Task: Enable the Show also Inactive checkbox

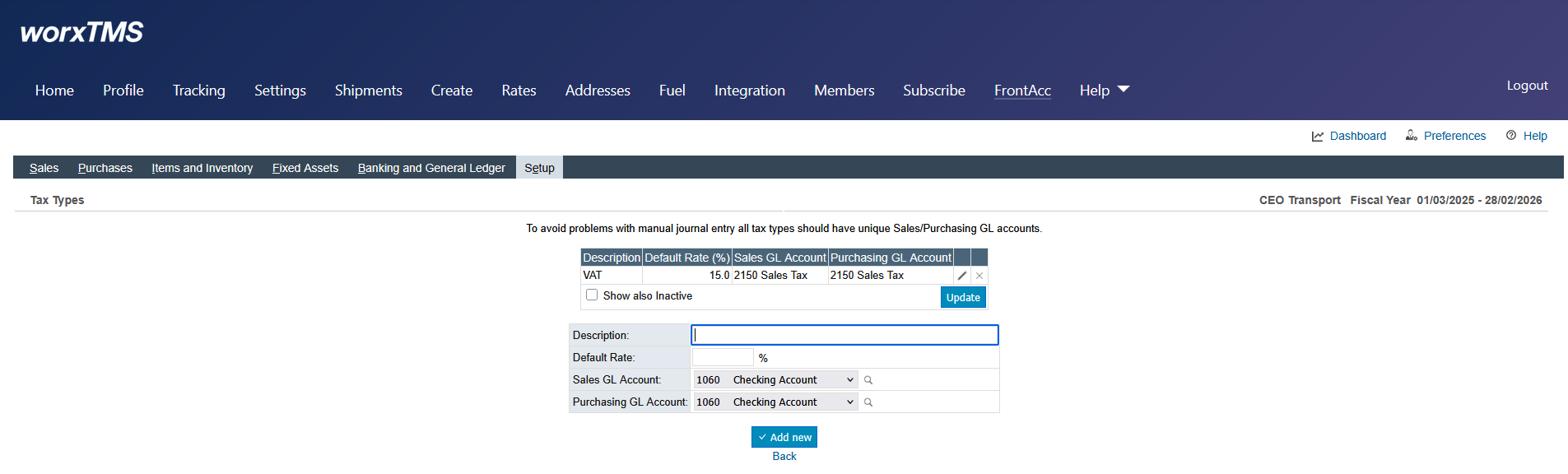Action: pyautogui.click(x=592, y=295)
